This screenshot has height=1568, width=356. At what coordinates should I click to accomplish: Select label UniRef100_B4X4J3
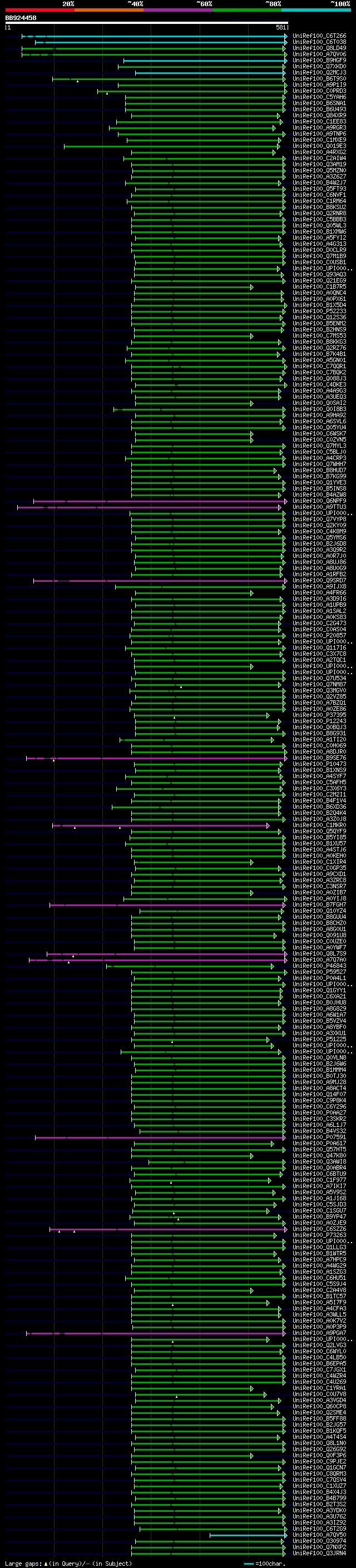[319, 1492]
